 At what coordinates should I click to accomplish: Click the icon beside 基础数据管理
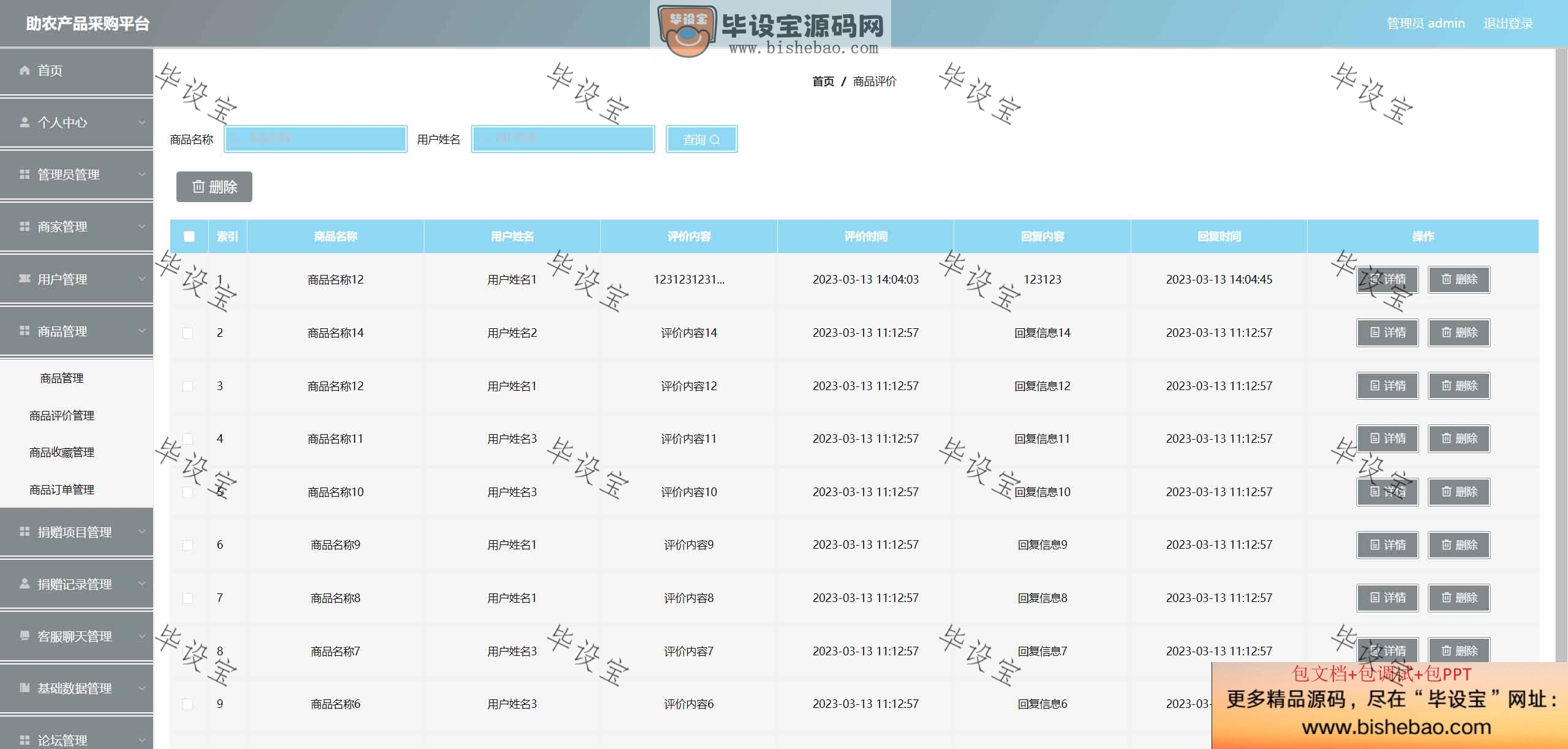click(x=24, y=688)
